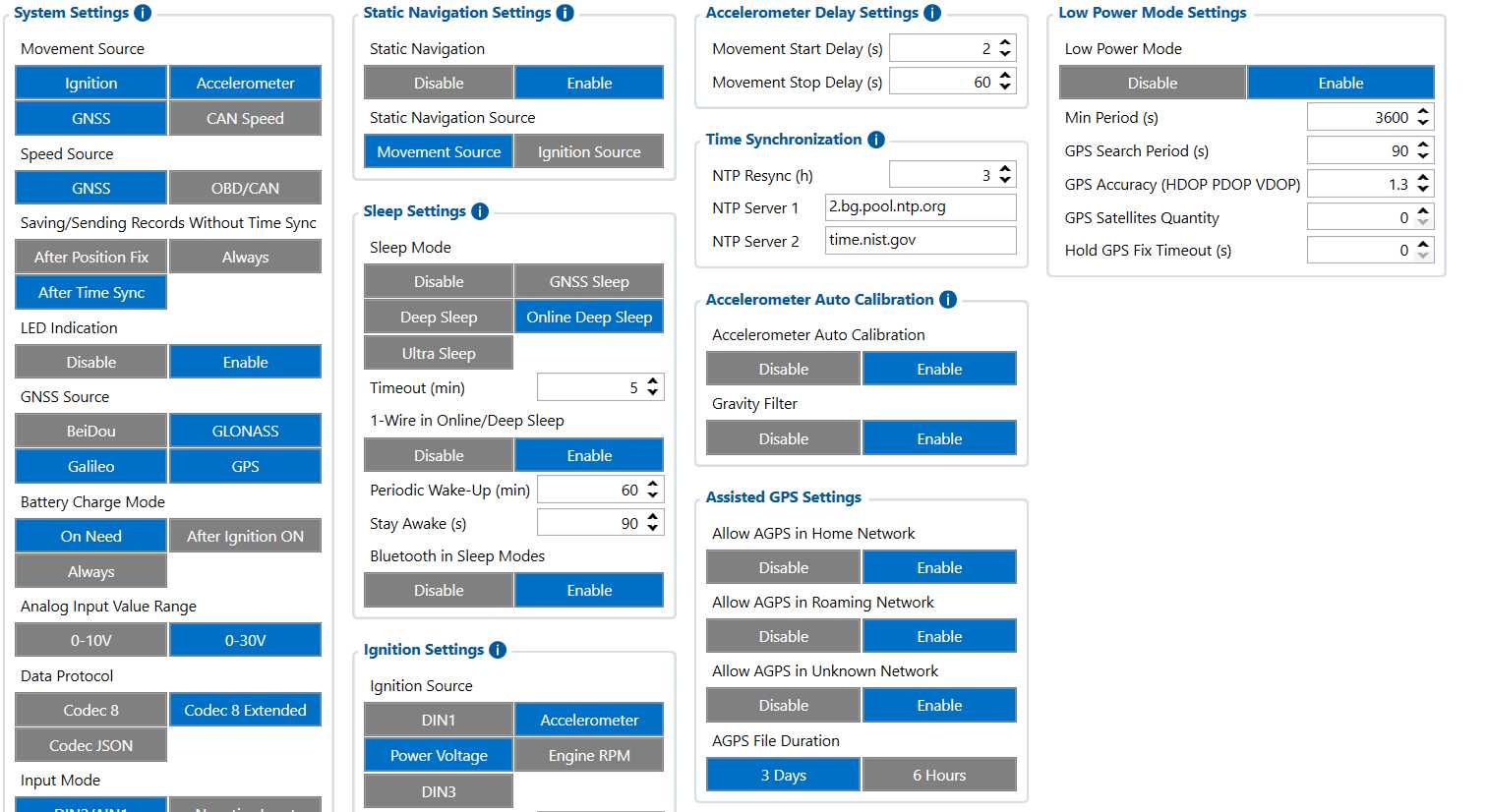Select CAN Speed as movement source
Screen dimensions: 1487x812
tap(245, 118)
